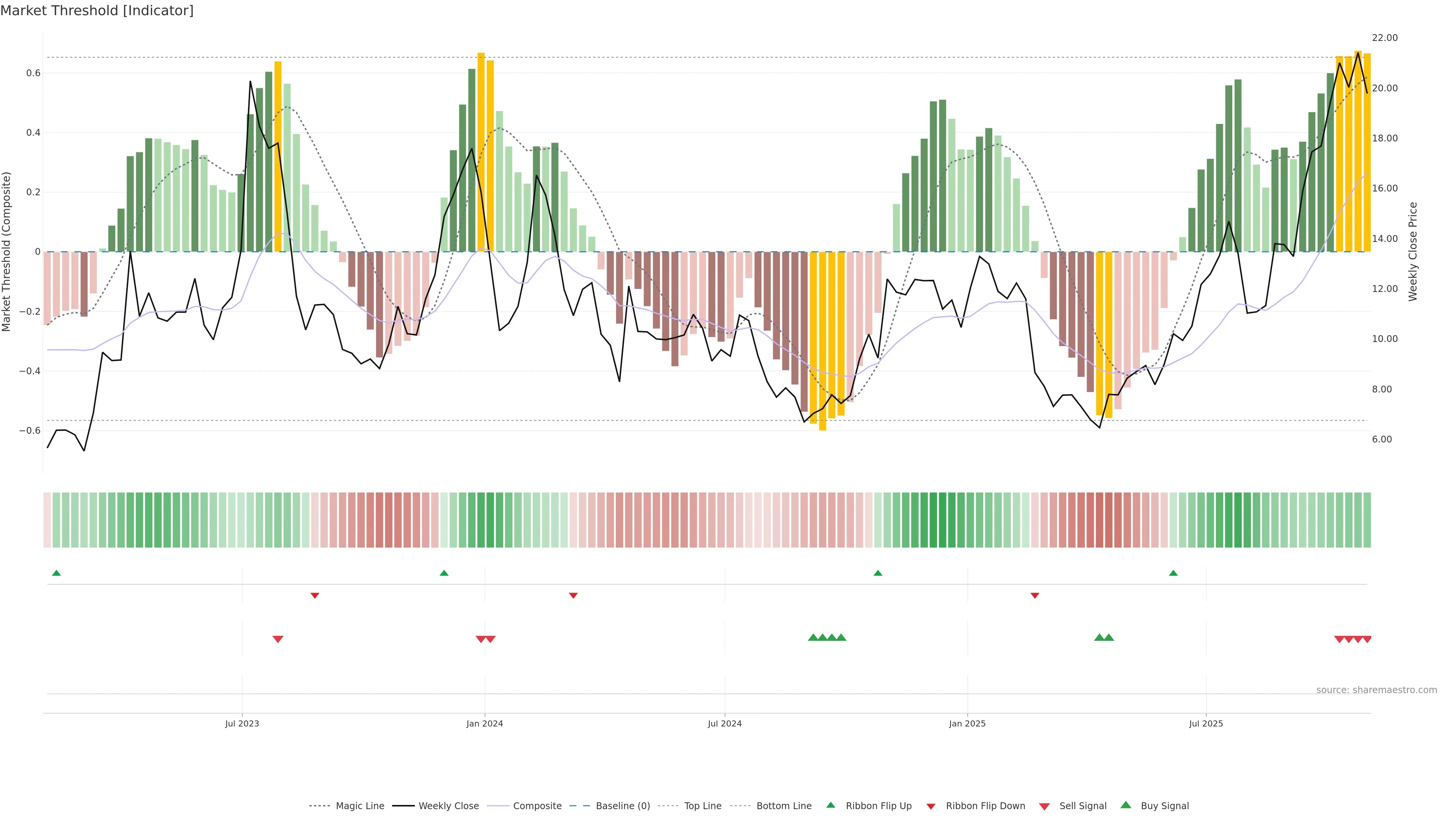1456x819 pixels.
Task: Click the Ribbon Flip Up marker before Jan 2024
Action: coord(444,573)
